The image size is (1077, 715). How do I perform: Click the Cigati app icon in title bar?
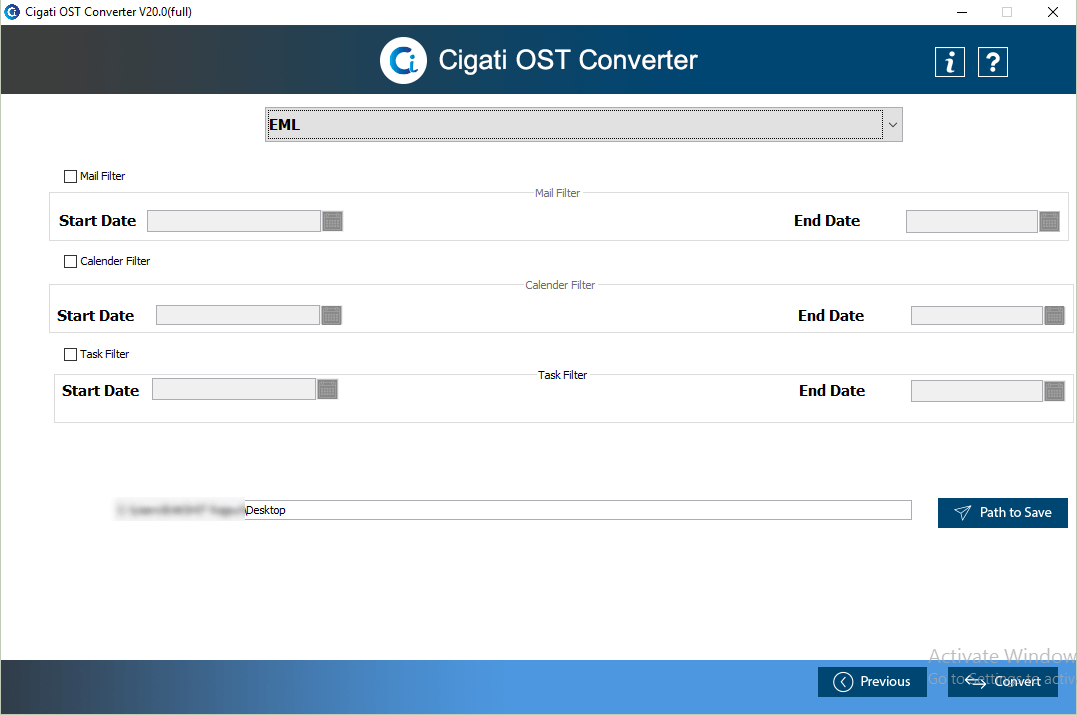[12, 12]
